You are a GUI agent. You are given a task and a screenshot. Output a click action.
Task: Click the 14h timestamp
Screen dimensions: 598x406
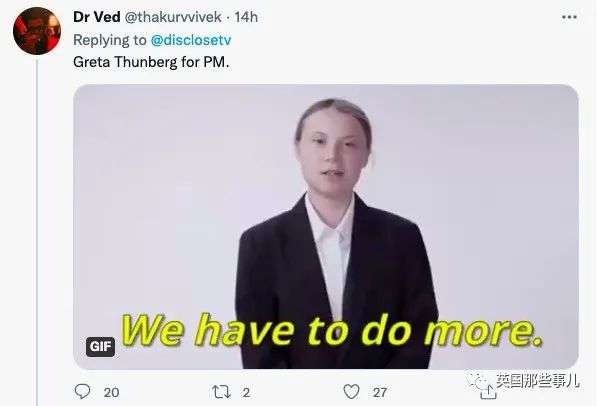[246, 17]
